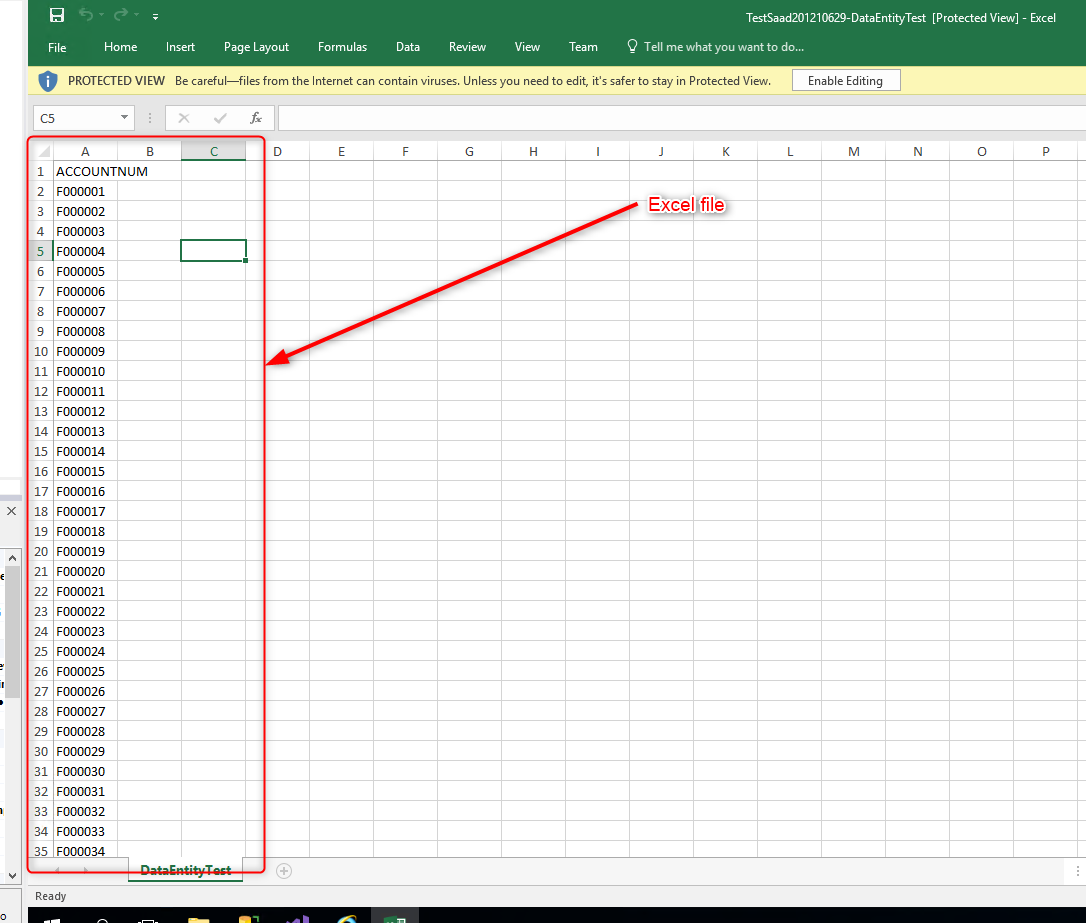Image resolution: width=1086 pixels, height=923 pixels.
Task: Click the Redo arrow icon
Action: pyautogui.click(x=121, y=15)
